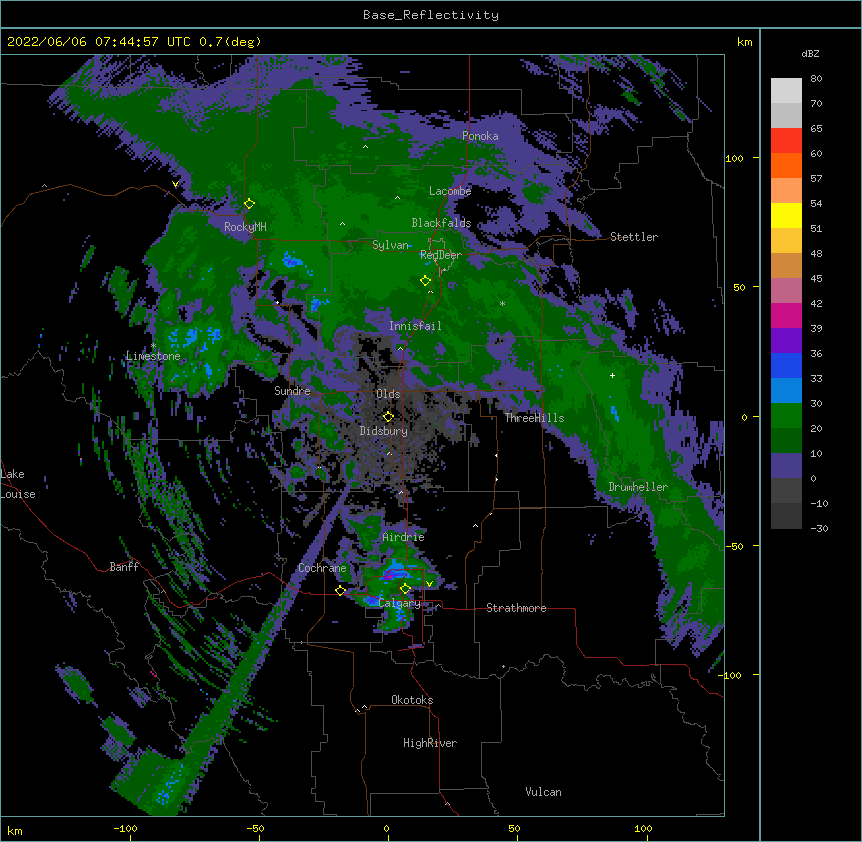
Task: Click the ThreeHills label
Action: (534, 418)
